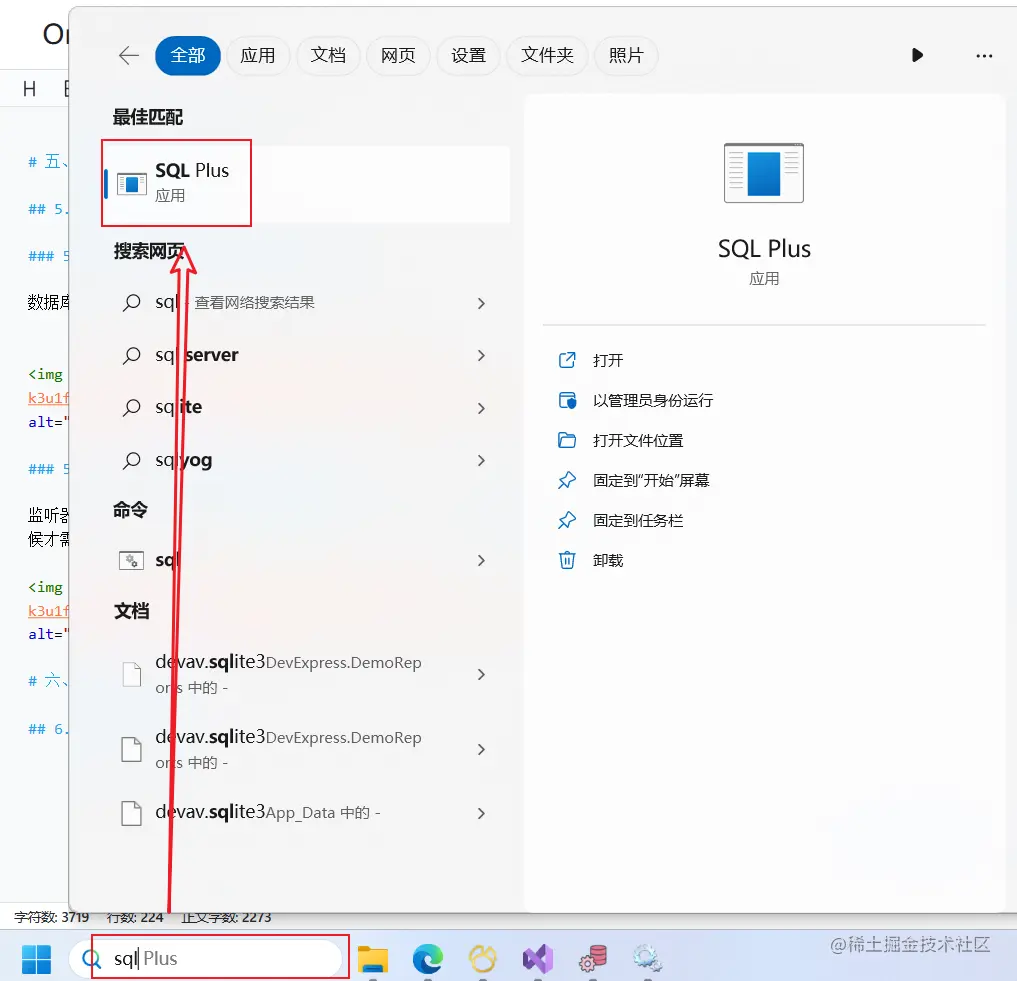The height and width of the screenshot is (981, 1017).
Task: Click the pin icon beside 固定到任务栏
Action: [x=567, y=521]
